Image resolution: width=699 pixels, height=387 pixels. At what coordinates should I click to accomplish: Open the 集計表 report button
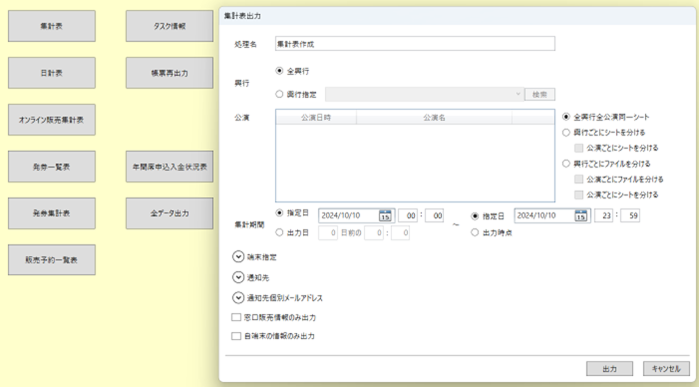click(52, 26)
